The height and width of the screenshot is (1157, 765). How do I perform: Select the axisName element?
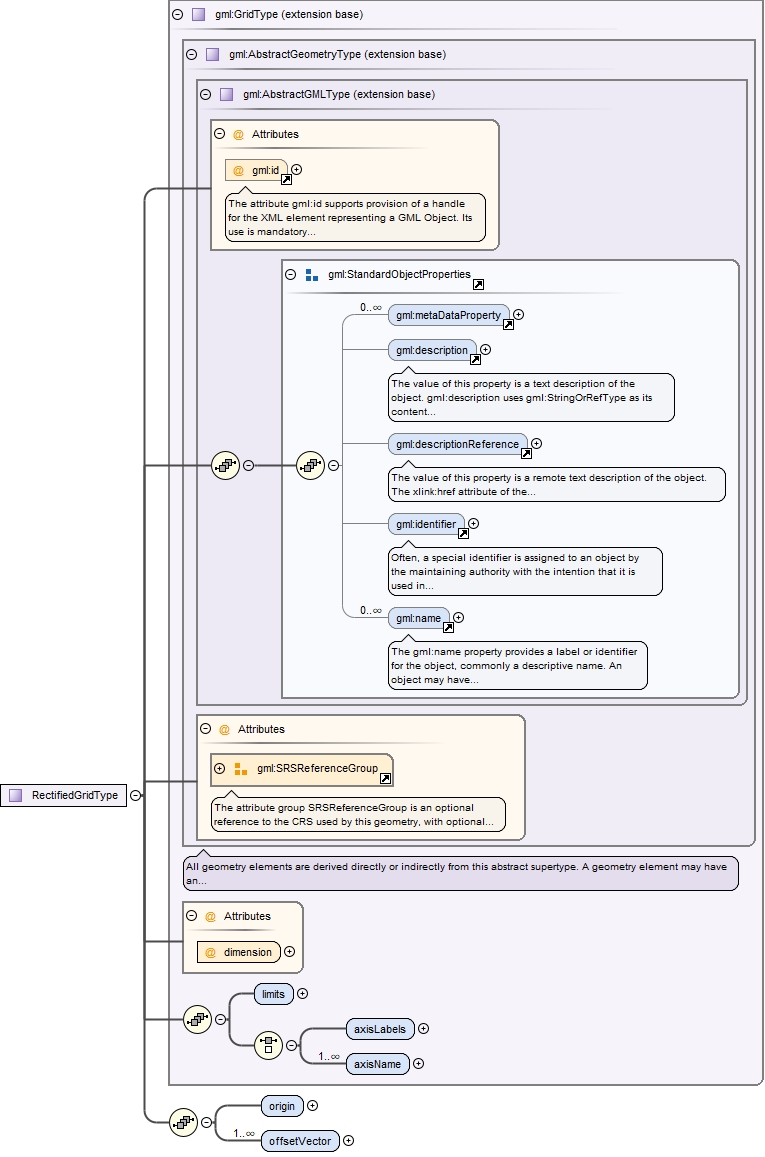tap(377, 1064)
